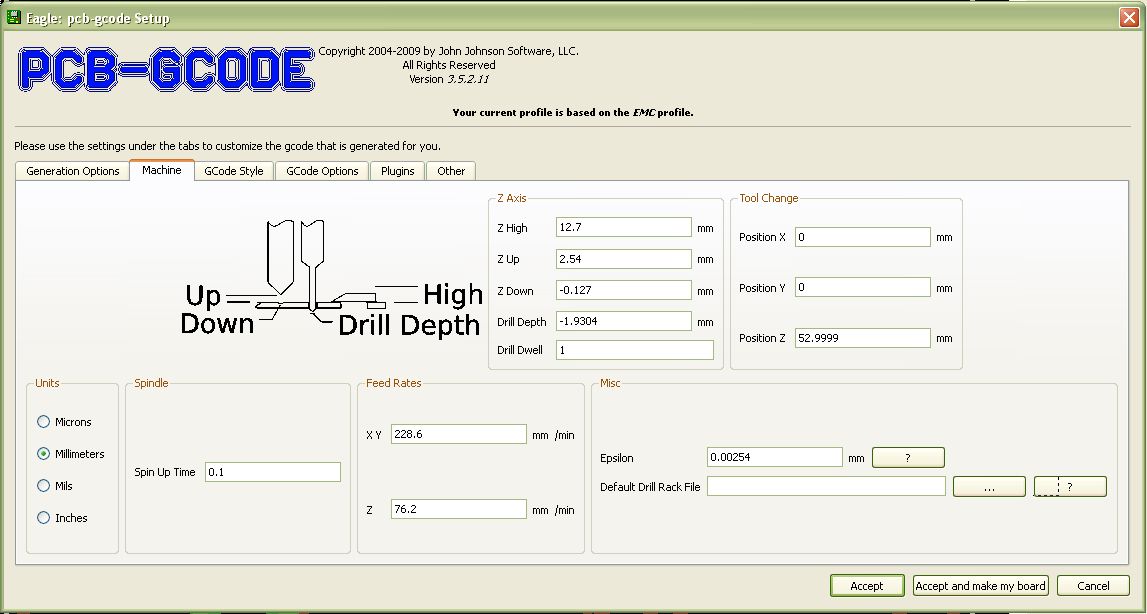Click the Spin Up Time field
The width and height of the screenshot is (1147, 614).
click(x=272, y=472)
